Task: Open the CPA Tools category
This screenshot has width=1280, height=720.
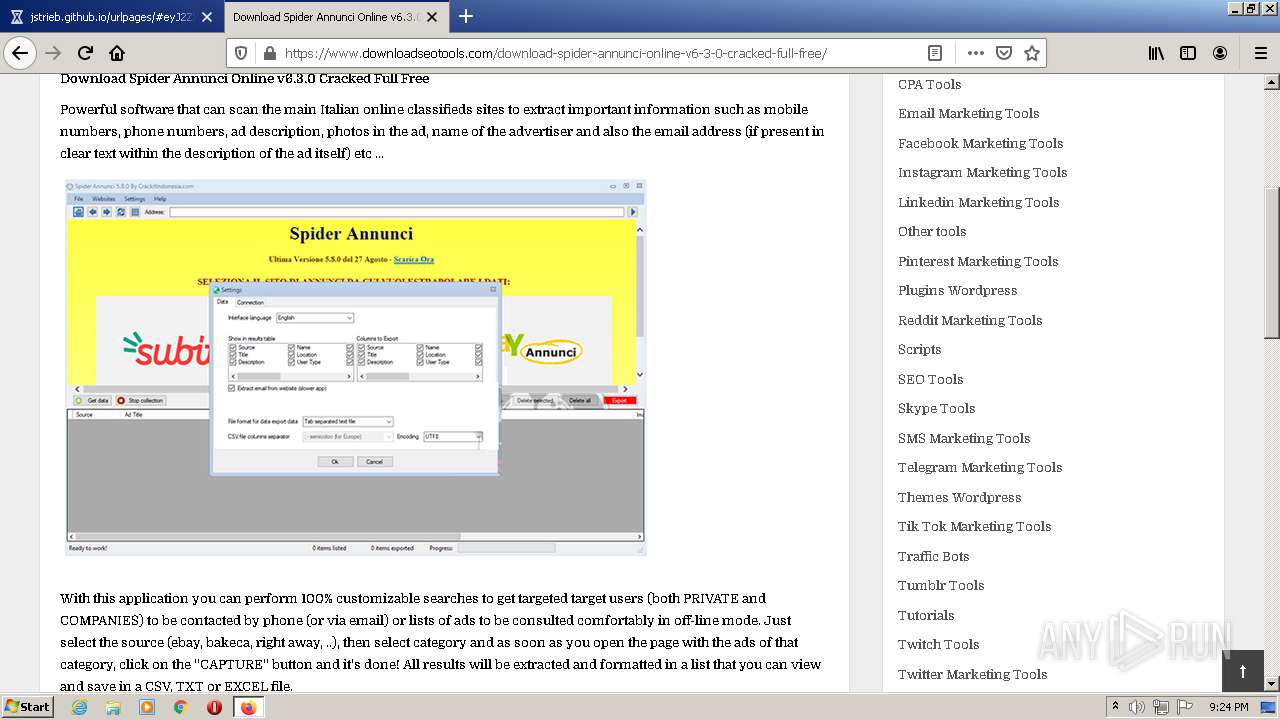Action: [929, 84]
